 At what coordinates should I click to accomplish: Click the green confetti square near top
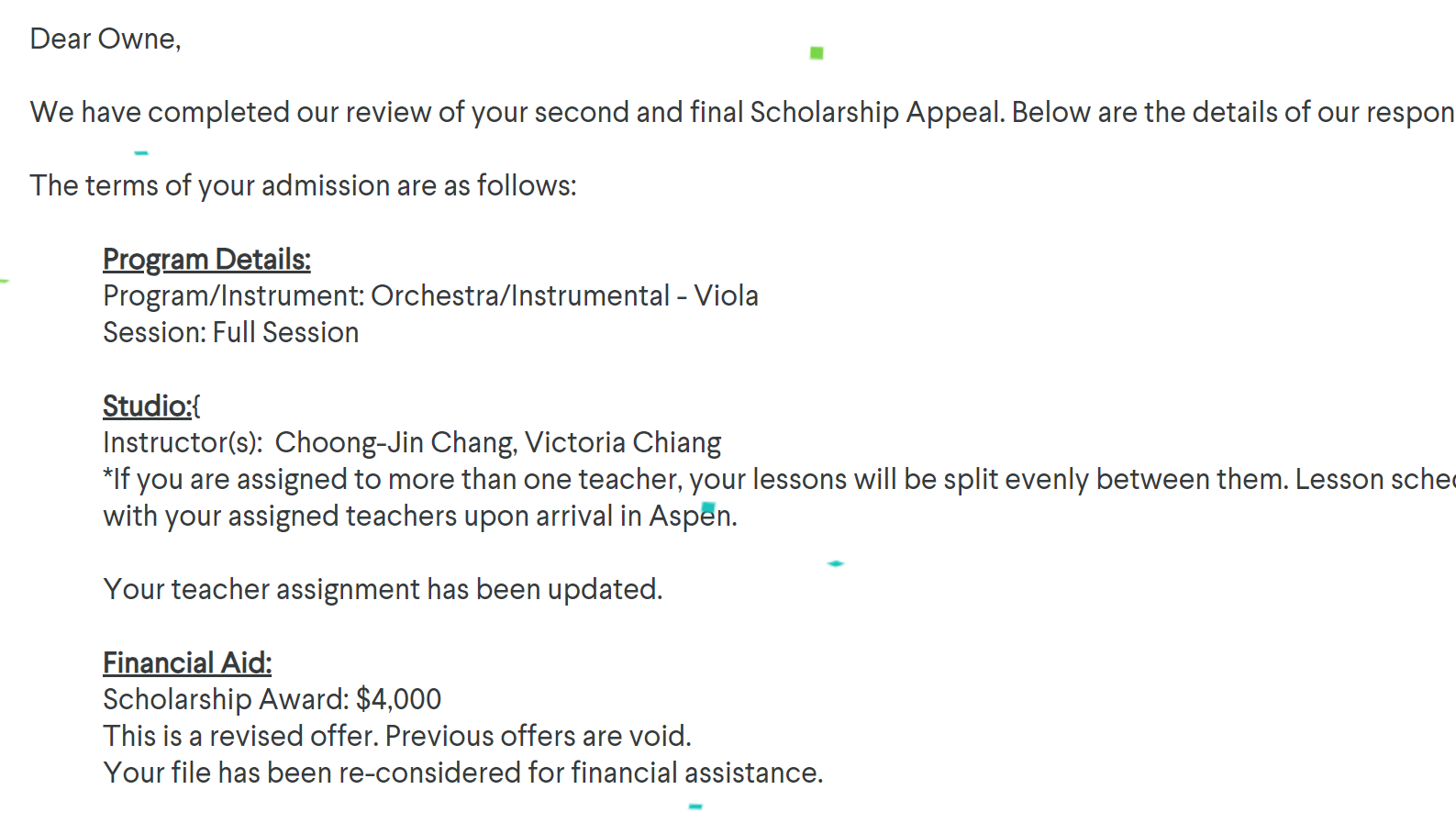point(817,53)
